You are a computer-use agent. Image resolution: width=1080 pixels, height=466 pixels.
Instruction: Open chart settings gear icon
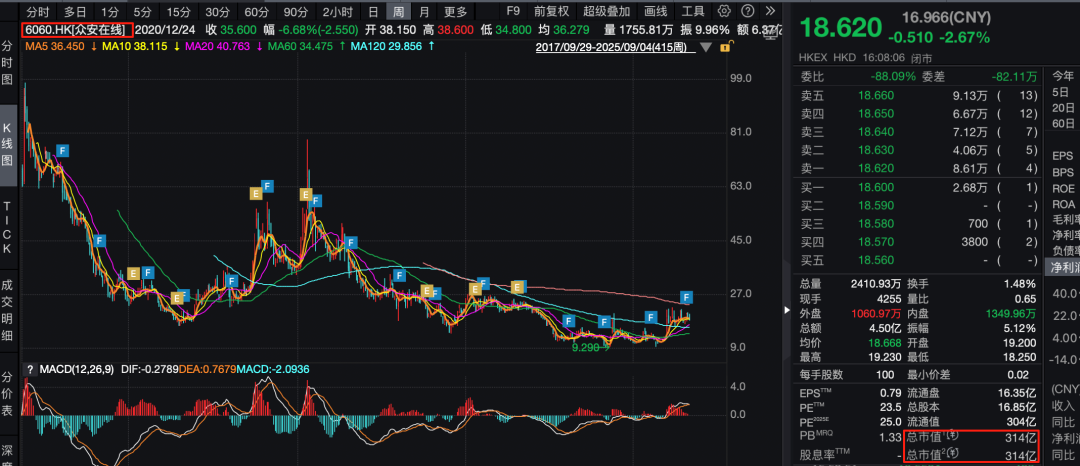(x=724, y=11)
